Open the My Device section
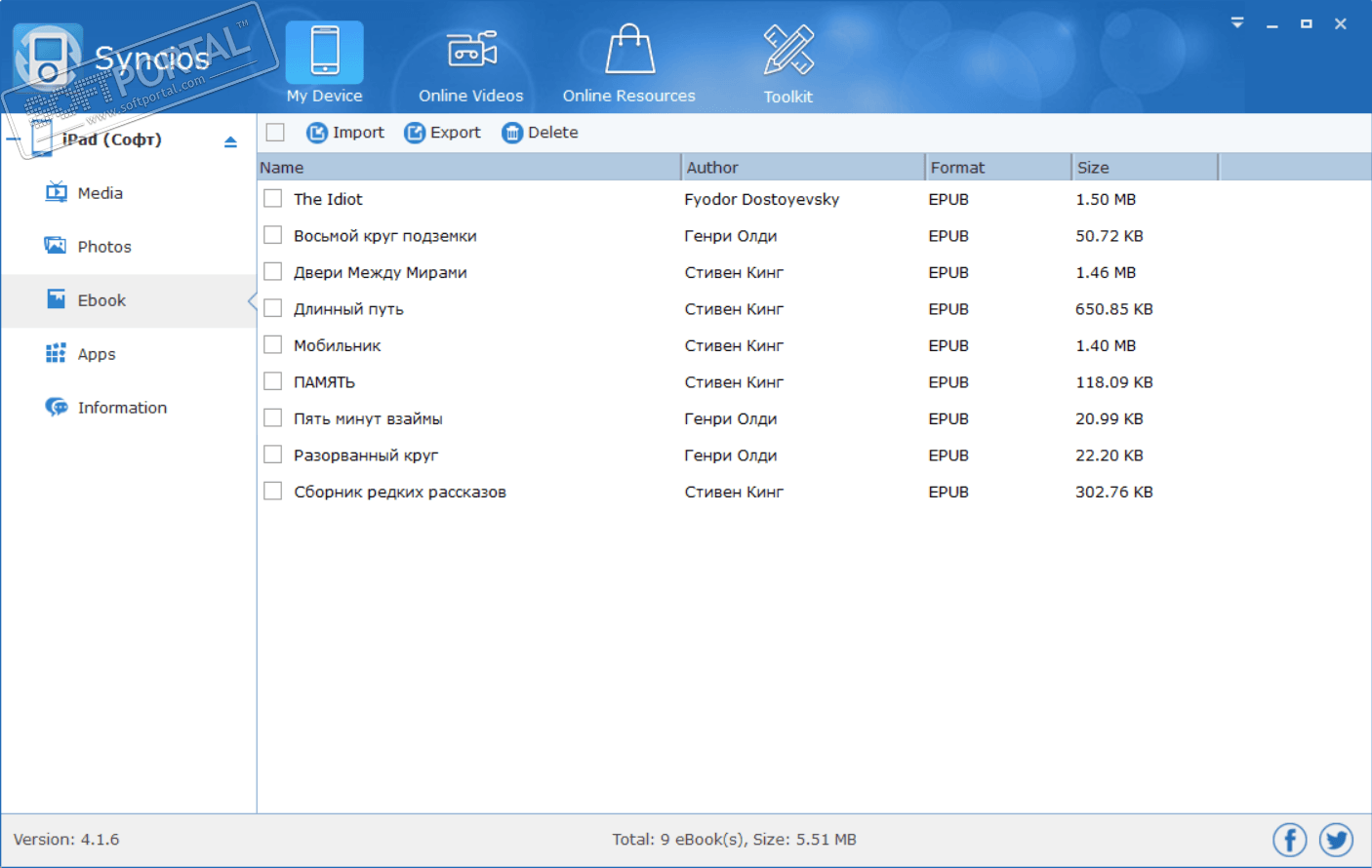1372x868 pixels. (325, 63)
